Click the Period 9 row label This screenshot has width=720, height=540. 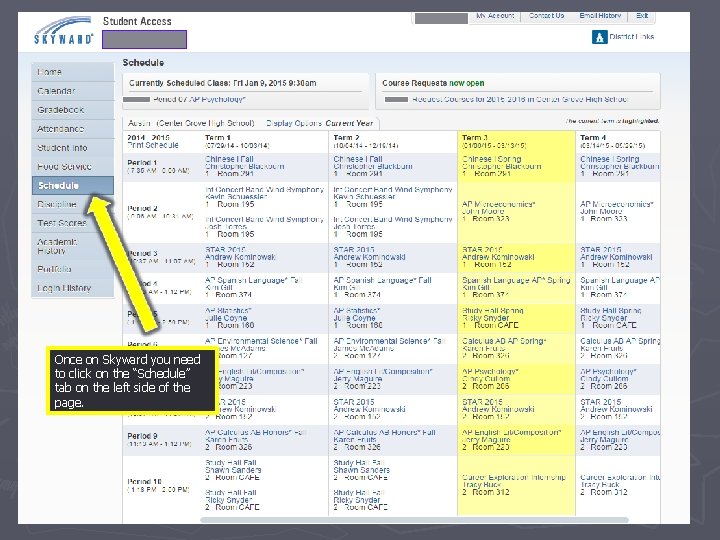tap(142, 436)
